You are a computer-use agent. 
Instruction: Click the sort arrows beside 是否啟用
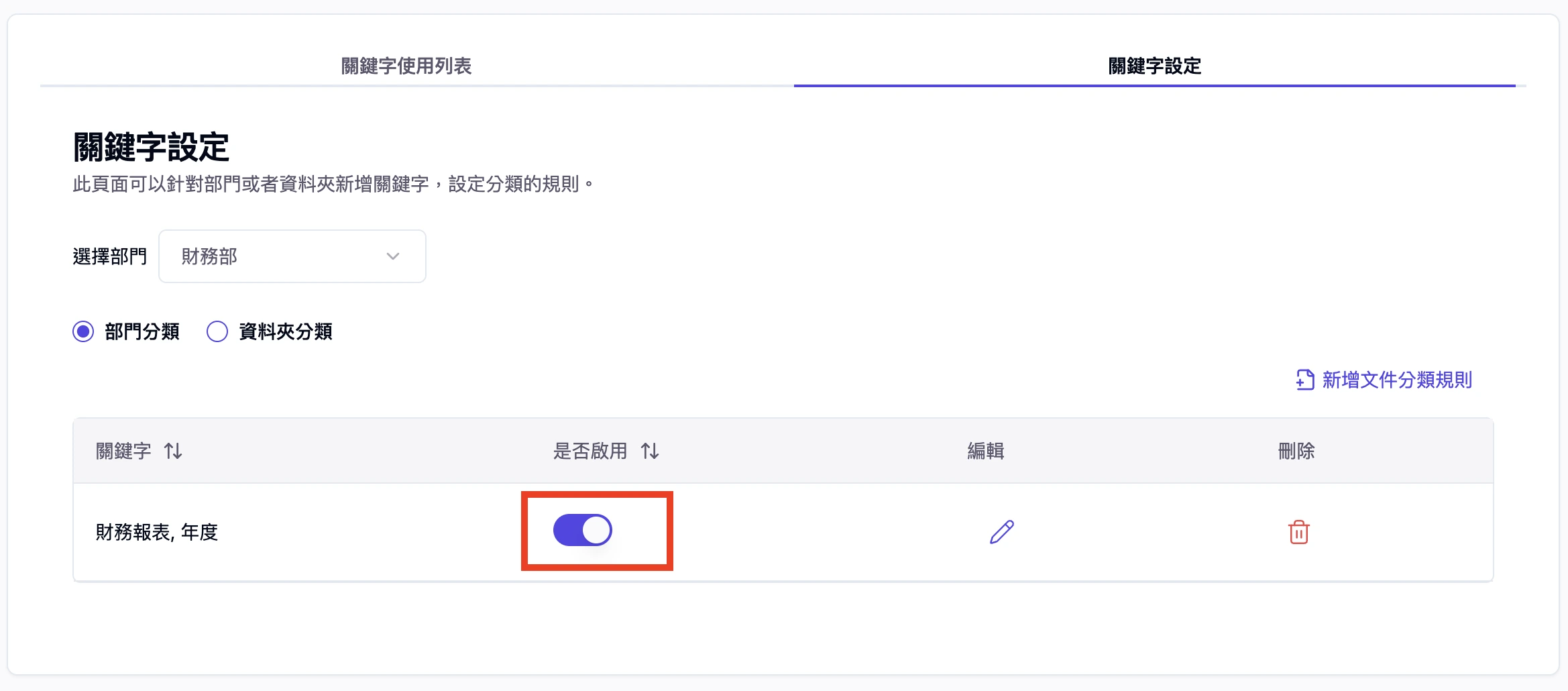coord(651,451)
